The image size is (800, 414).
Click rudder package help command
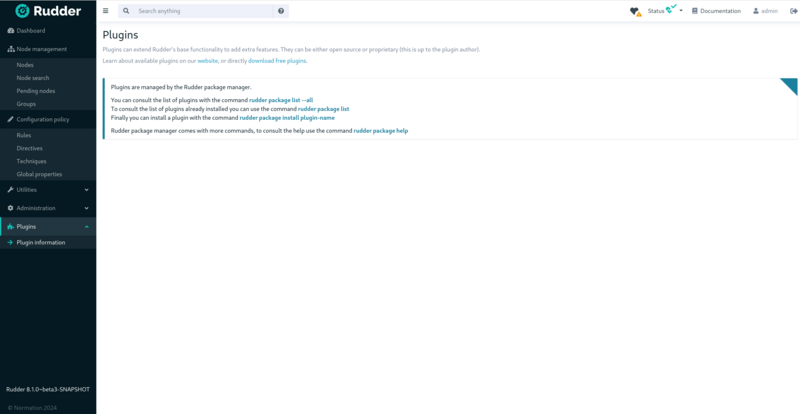pos(381,131)
